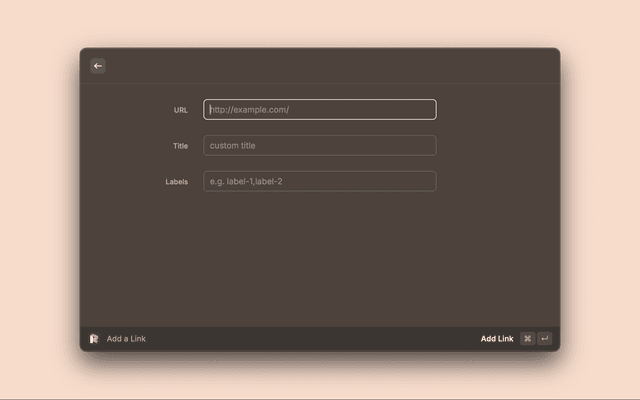640x400 pixels.
Task: Click the Labels field label
Action: (176, 182)
